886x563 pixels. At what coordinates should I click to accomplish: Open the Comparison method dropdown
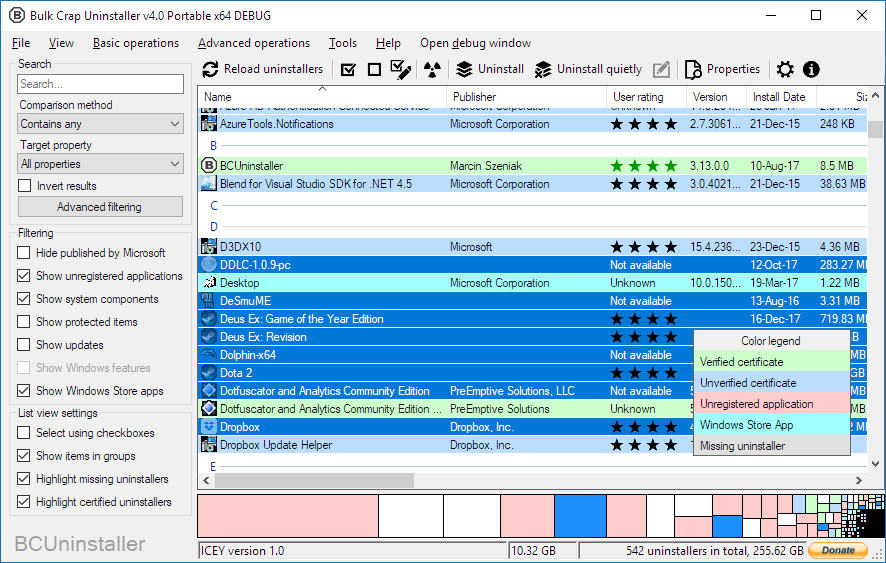[101, 124]
